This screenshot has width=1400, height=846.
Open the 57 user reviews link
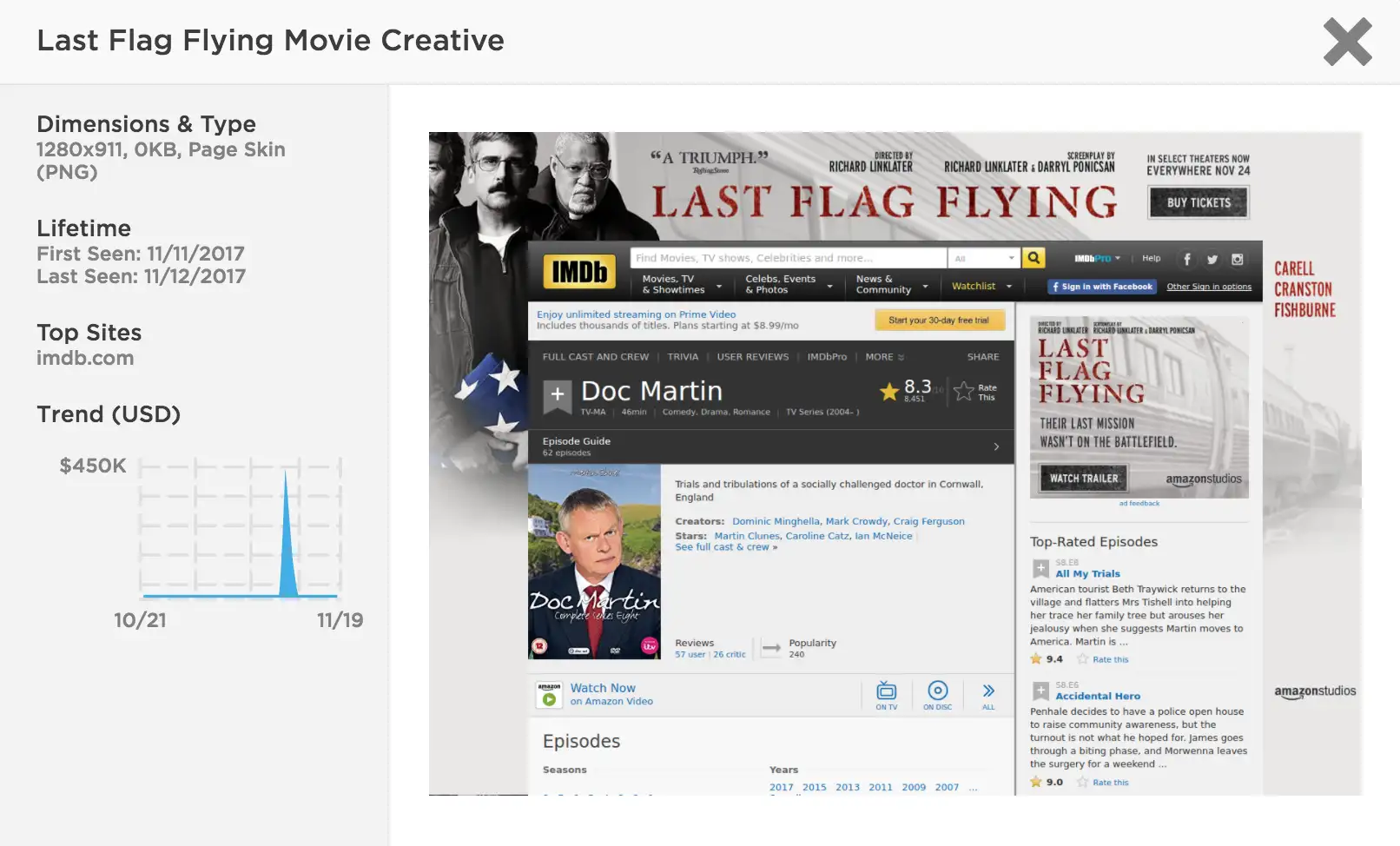pos(690,654)
